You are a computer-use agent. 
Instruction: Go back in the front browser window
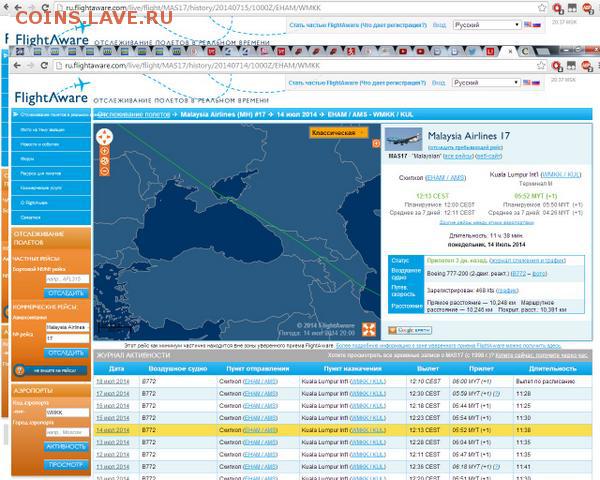coord(17,65)
